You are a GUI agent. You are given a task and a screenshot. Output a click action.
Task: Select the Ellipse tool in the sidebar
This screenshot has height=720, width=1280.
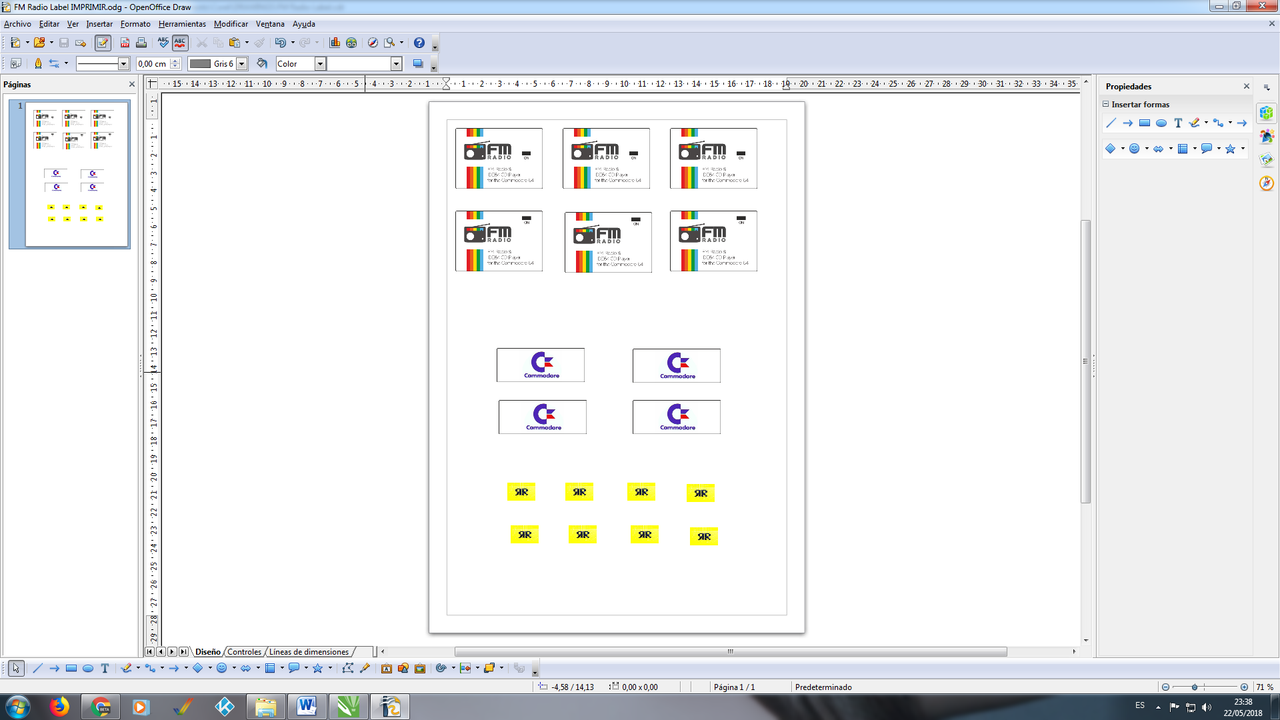pos(1160,122)
